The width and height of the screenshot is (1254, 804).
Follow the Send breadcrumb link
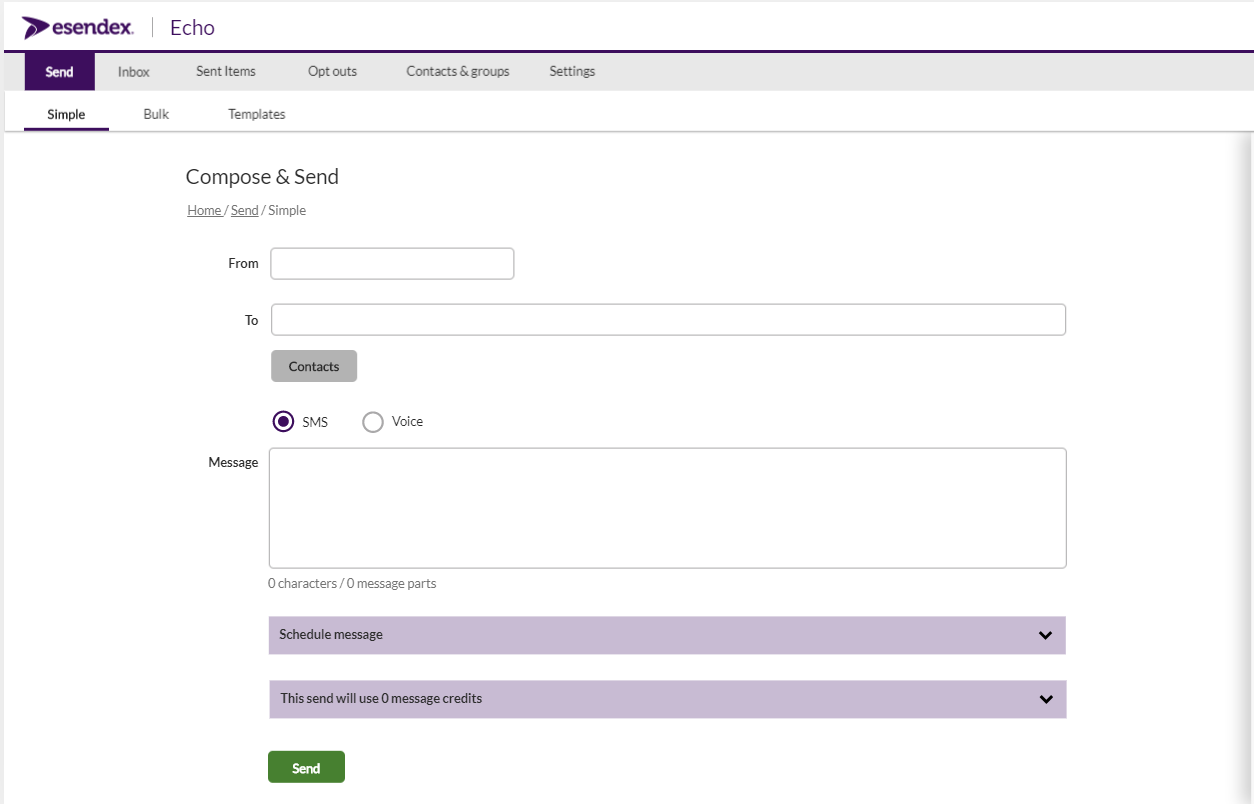[244, 210]
